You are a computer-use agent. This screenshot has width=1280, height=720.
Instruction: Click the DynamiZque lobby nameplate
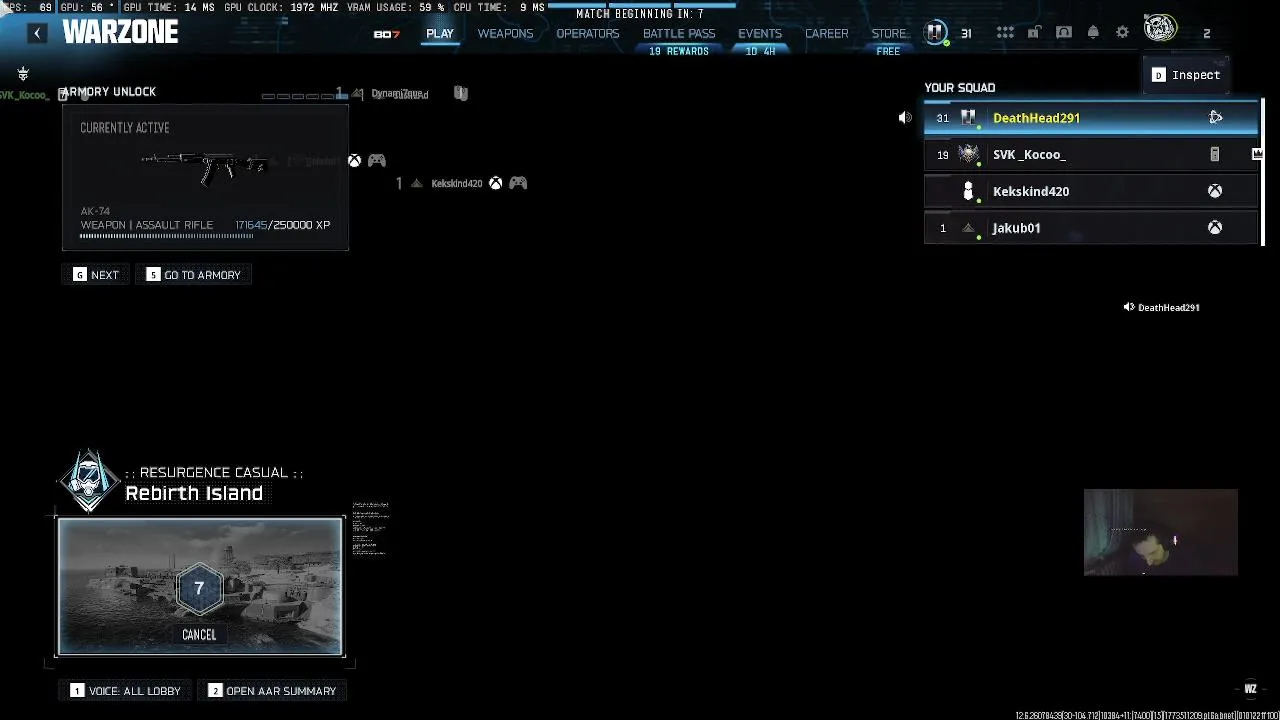400,94
